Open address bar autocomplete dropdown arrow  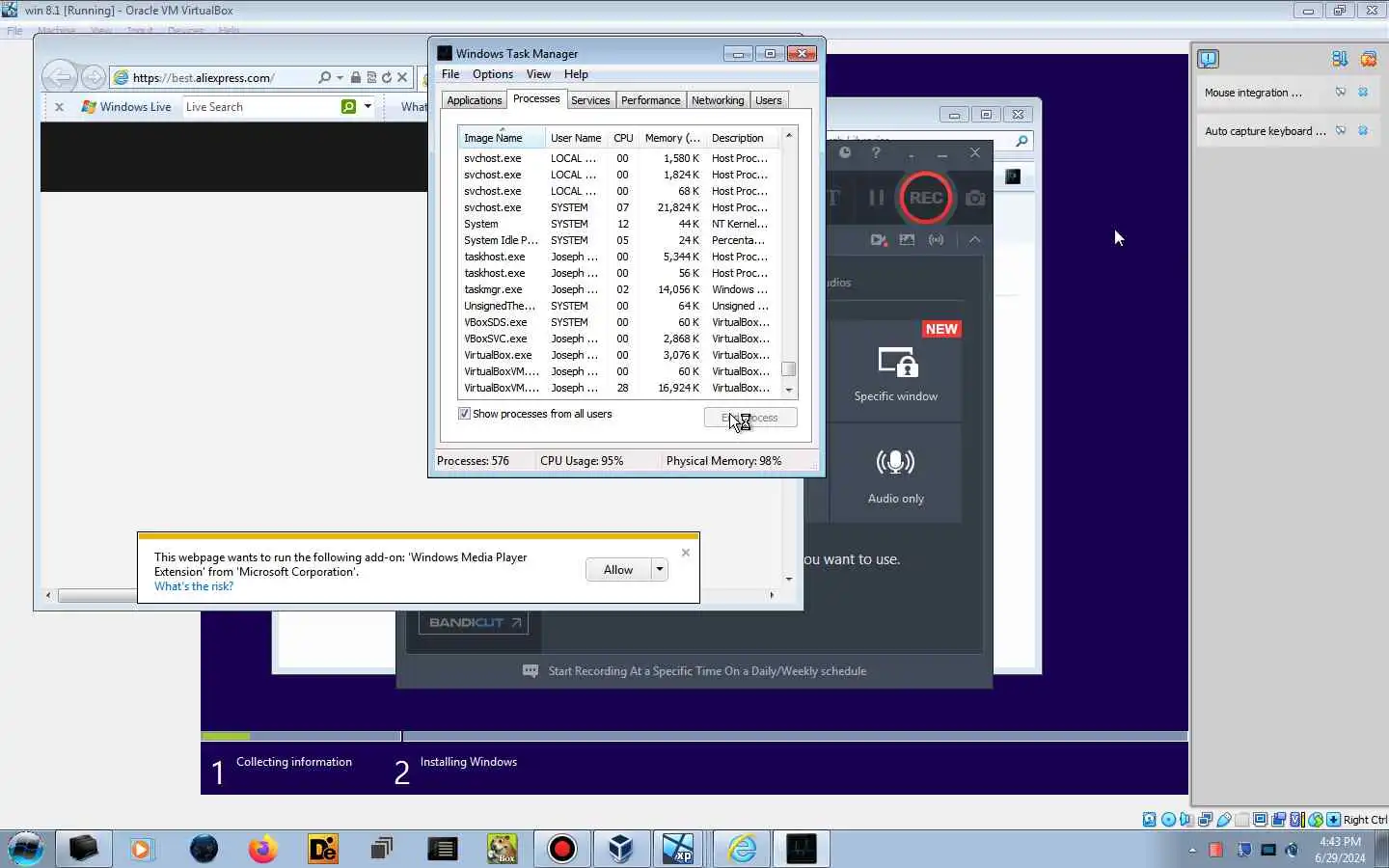[340, 78]
